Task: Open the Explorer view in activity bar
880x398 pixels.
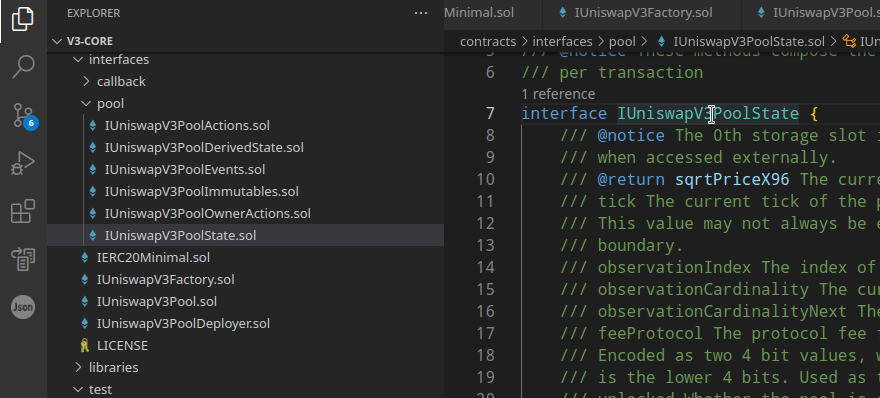Action: [x=23, y=20]
